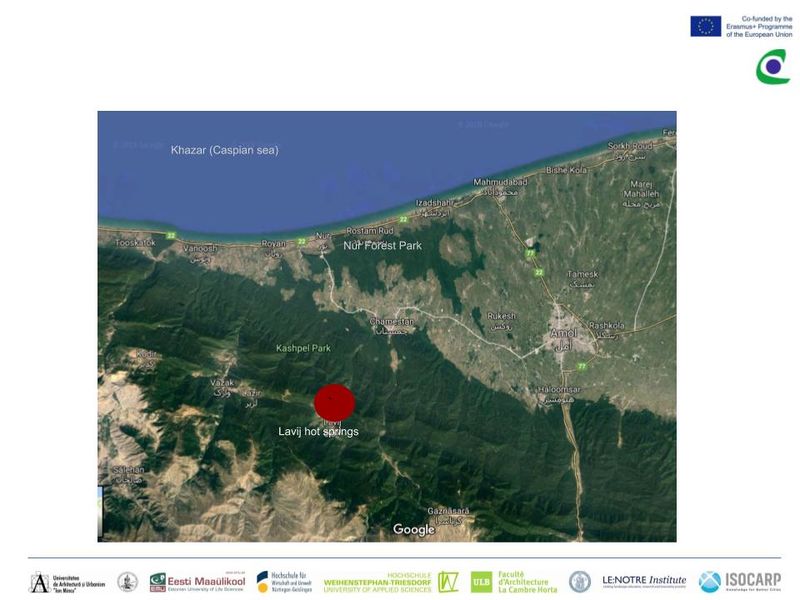Image resolution: width=800 pixels, height=600 pixels.
Task: Click the 'Saleran' label
Action: click(x=129, y=469)
